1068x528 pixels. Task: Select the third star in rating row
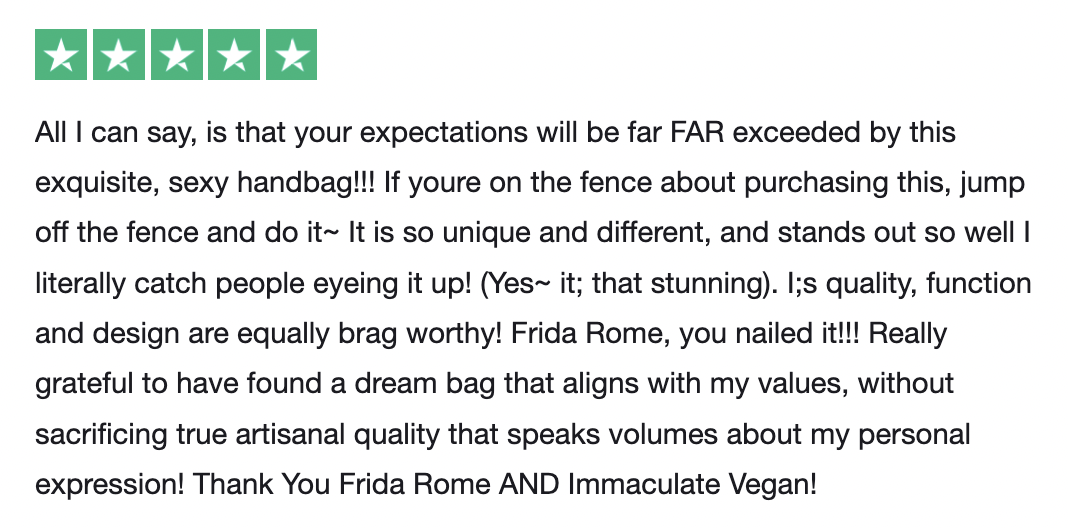click(x=176, y=55)
